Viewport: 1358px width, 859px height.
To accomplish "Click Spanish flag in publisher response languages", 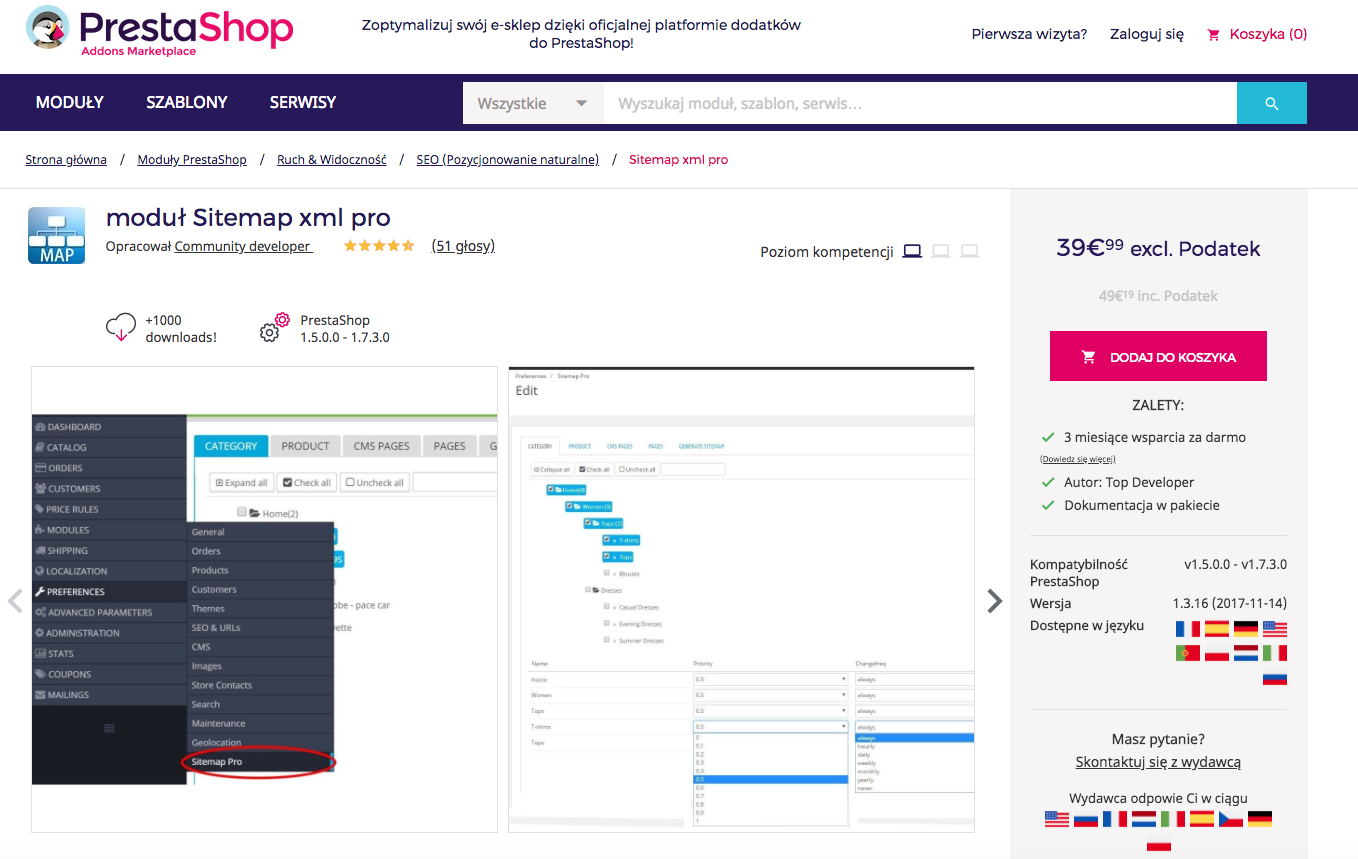I will pos(1202,819).
